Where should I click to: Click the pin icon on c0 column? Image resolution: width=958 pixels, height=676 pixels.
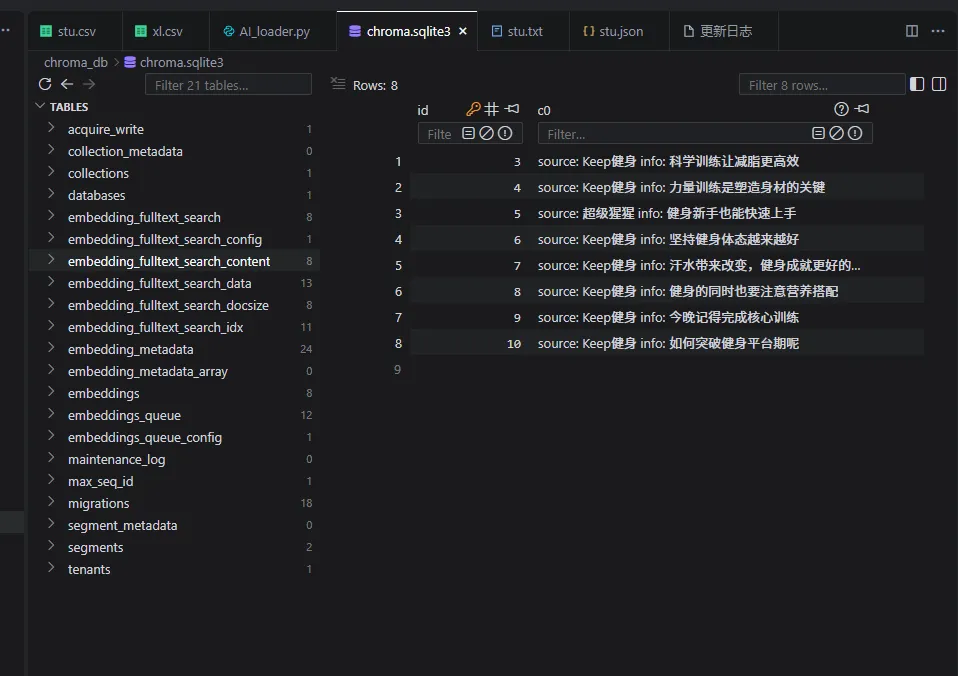coord(862,109)
